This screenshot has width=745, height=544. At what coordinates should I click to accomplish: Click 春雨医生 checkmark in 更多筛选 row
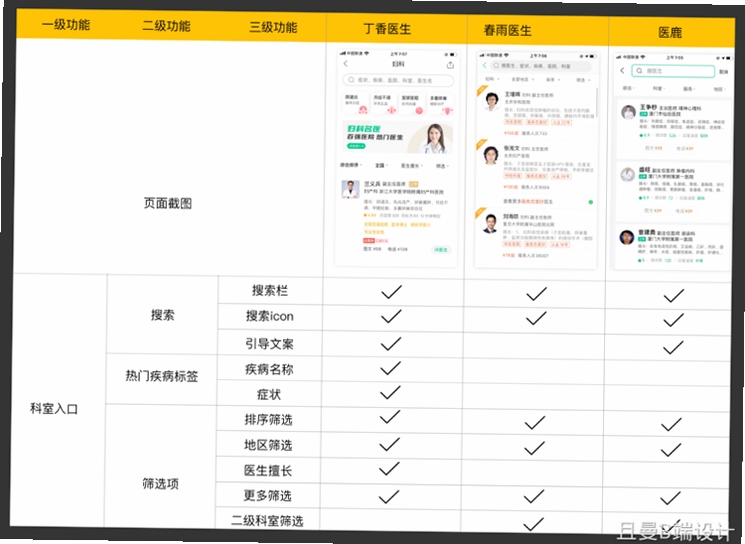[534, 497]
